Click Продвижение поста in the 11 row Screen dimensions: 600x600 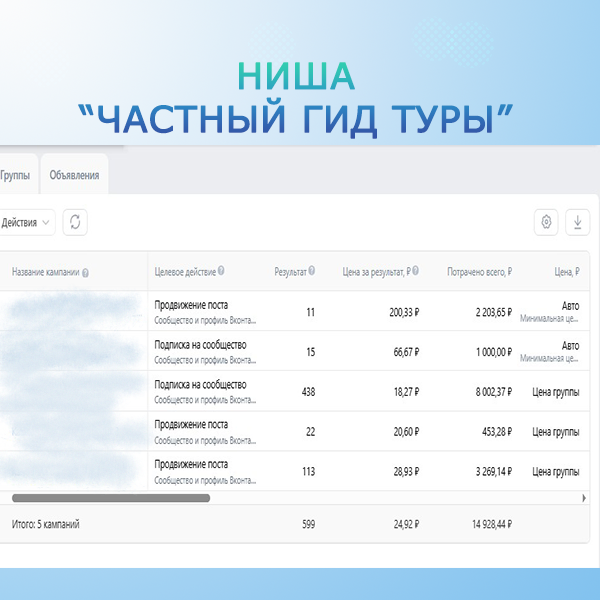pyautogui.click(x=191, y=305)
